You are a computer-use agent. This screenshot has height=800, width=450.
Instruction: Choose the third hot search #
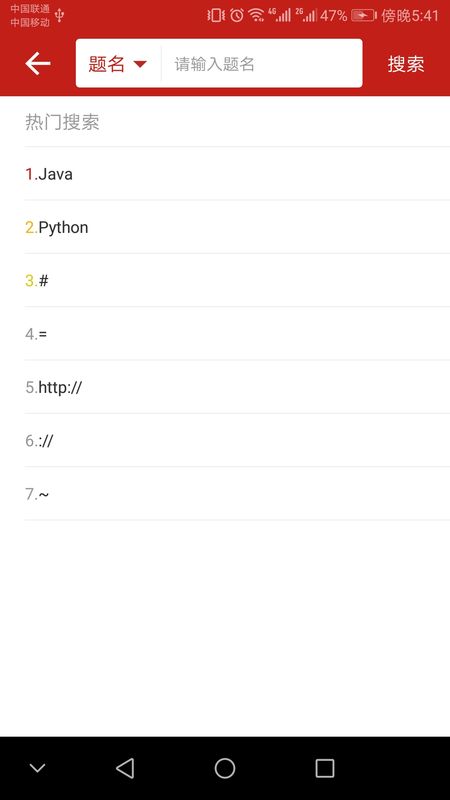click(x=237, y=281)
